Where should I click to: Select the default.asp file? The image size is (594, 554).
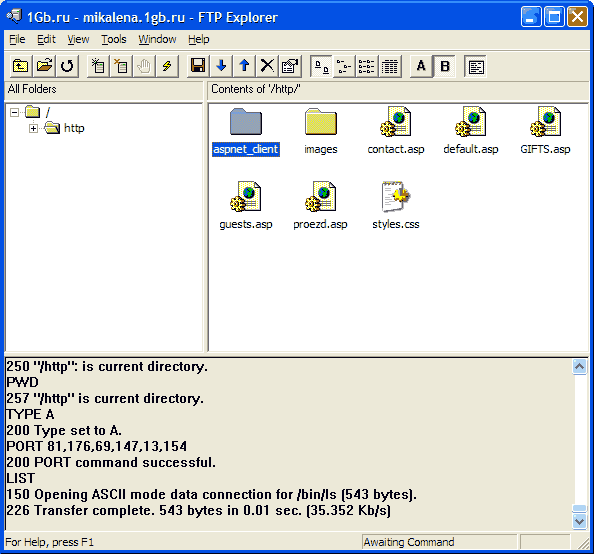471,131
